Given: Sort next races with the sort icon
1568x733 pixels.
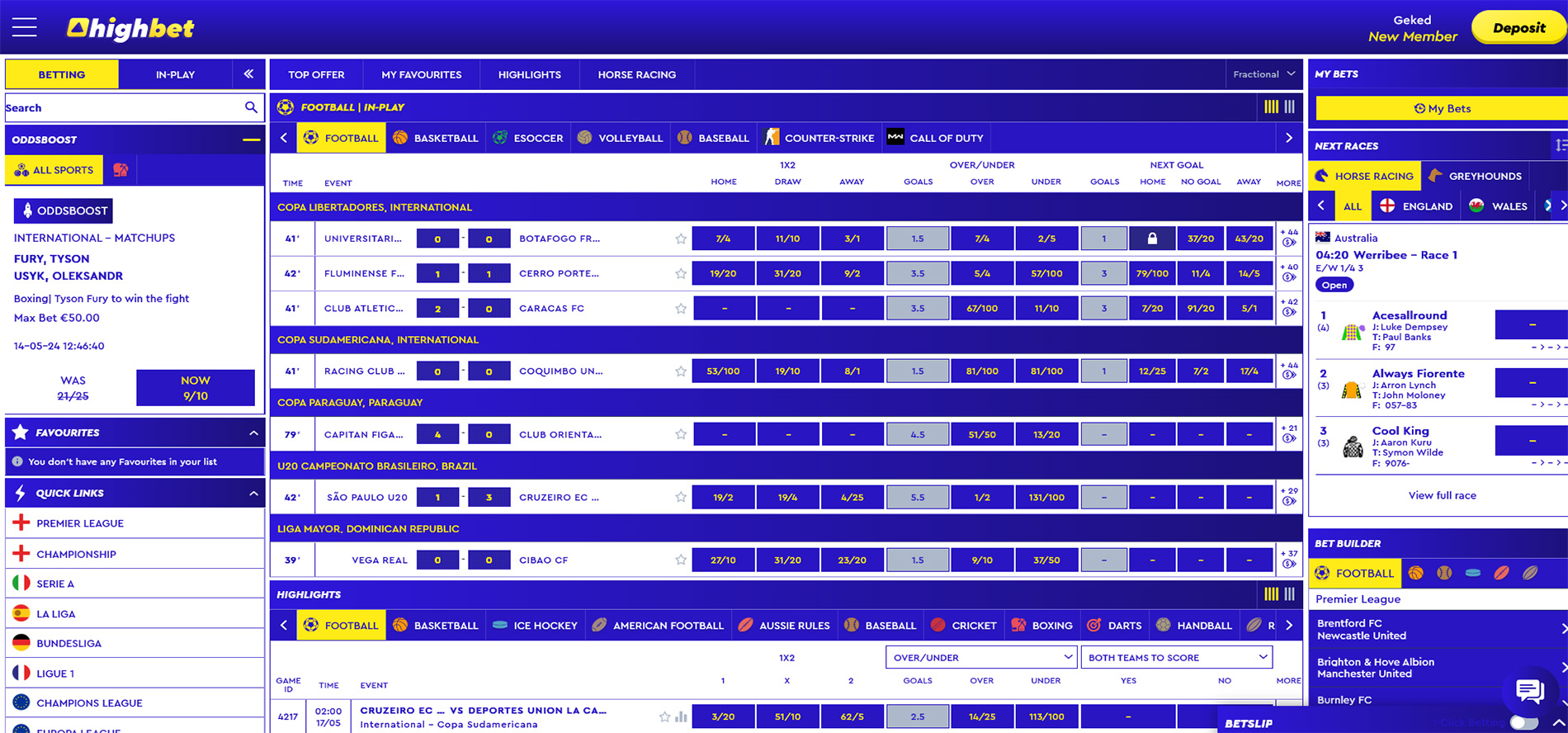Looking at the screenshot, I should (x=1560, y=145).
